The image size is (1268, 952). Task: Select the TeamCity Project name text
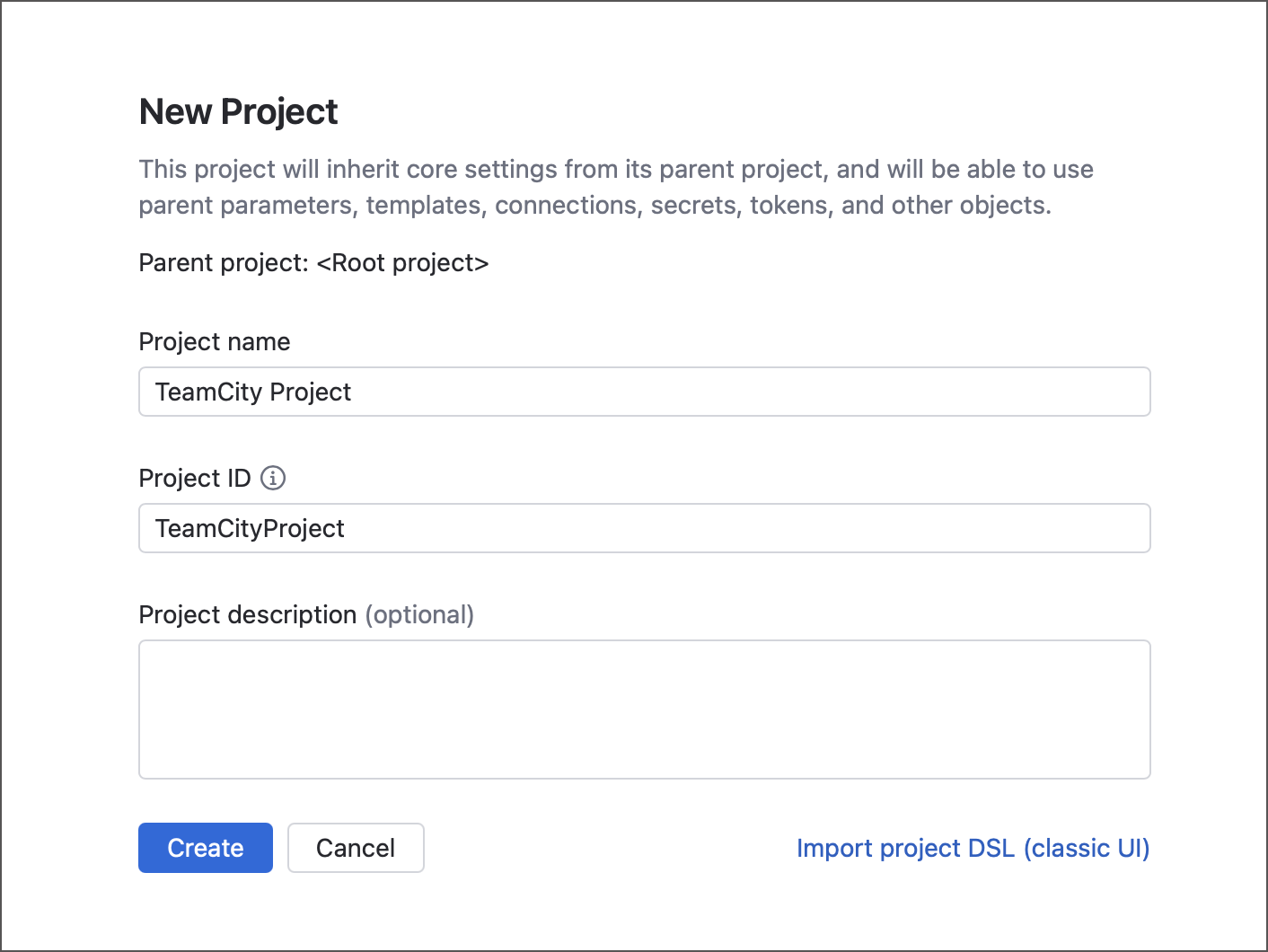click(x=253, y=392)
